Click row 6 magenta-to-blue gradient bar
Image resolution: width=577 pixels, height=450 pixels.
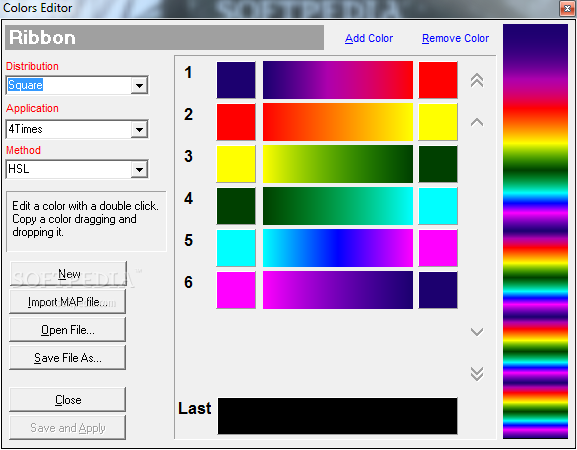tap(338, 290)
